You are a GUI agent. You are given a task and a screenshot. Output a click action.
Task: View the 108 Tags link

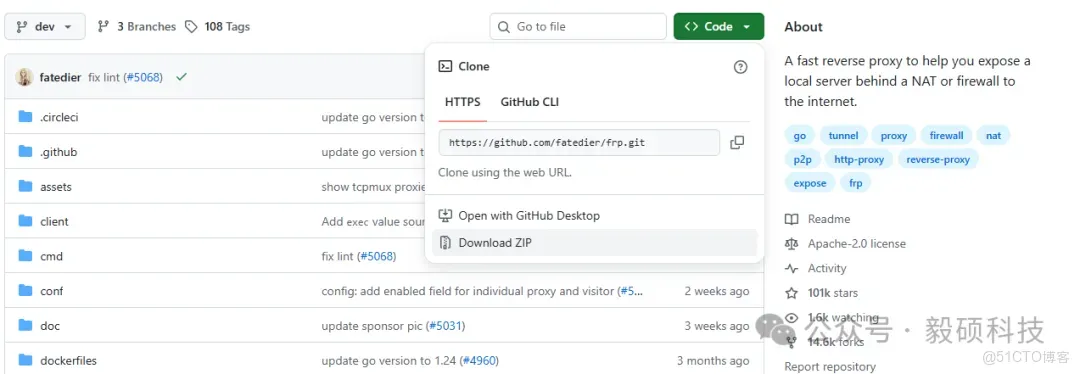[217, 27]
